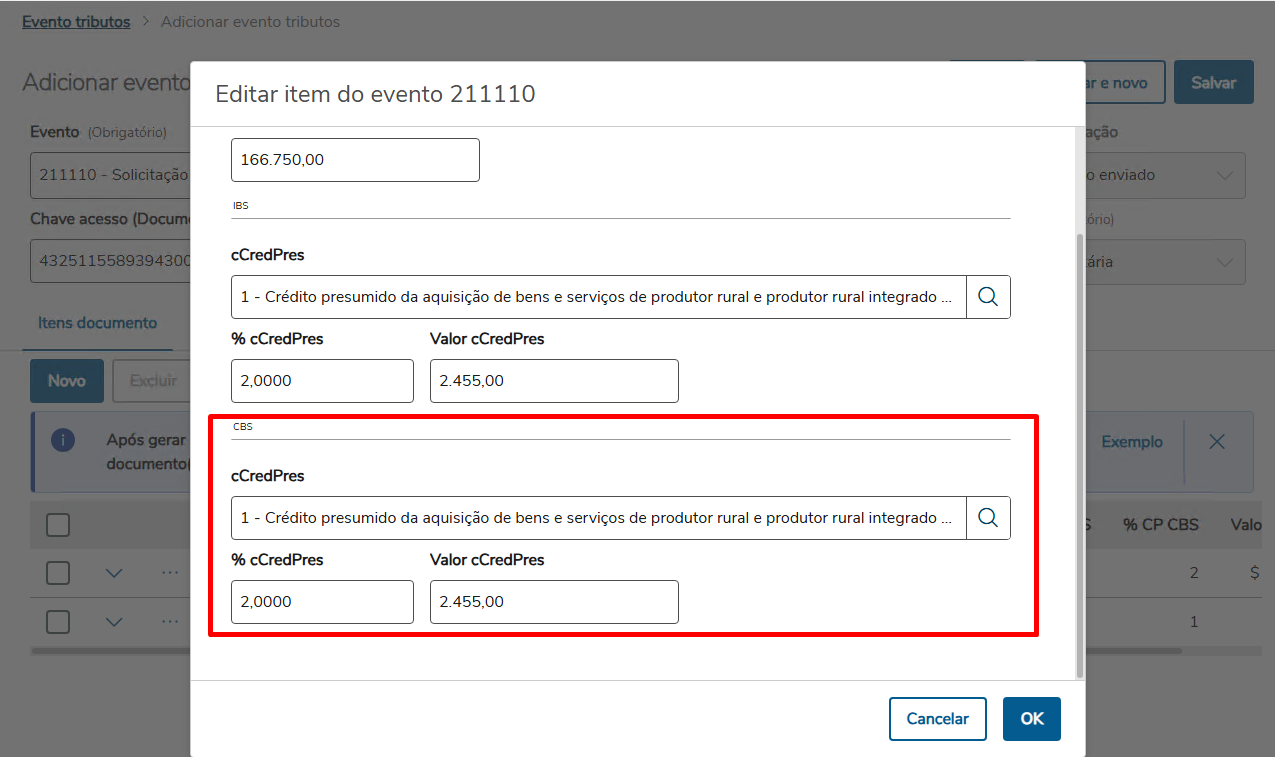
Task: Click the dialog's vertical scrollbar
Action: pyautogui.click(x=1078, y=450)
